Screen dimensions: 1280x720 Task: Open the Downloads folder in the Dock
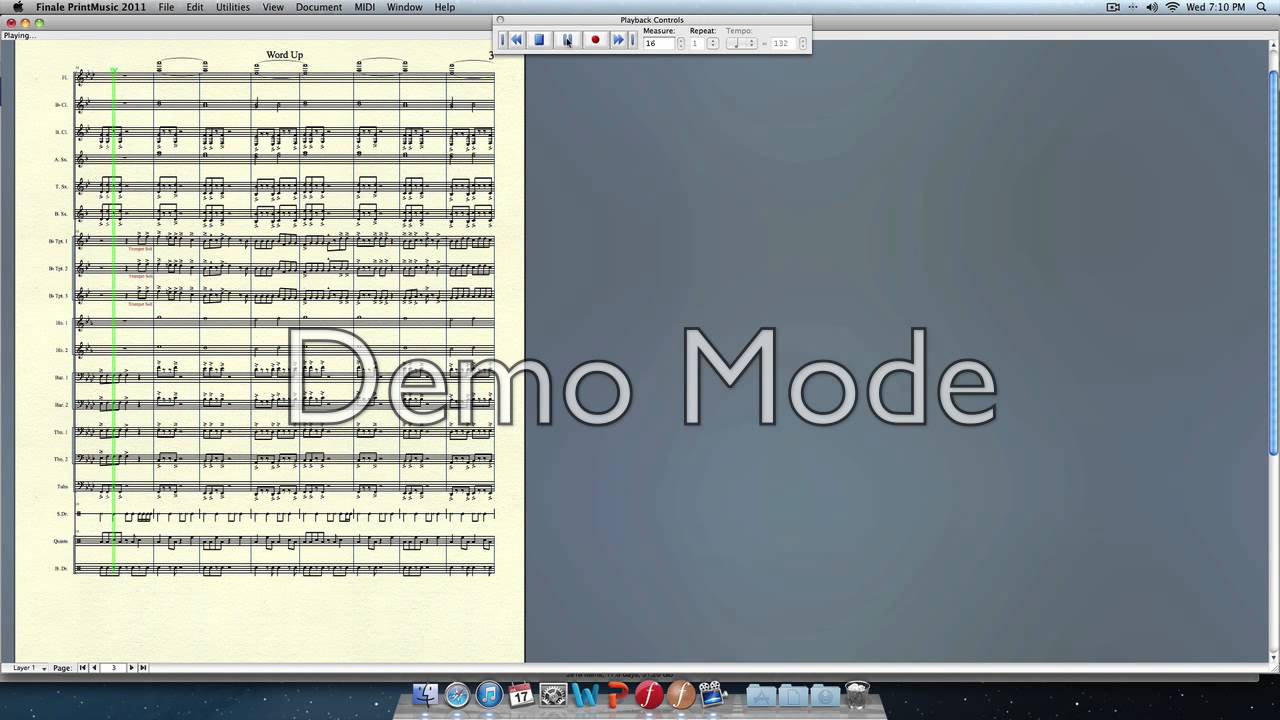(825, 694)
